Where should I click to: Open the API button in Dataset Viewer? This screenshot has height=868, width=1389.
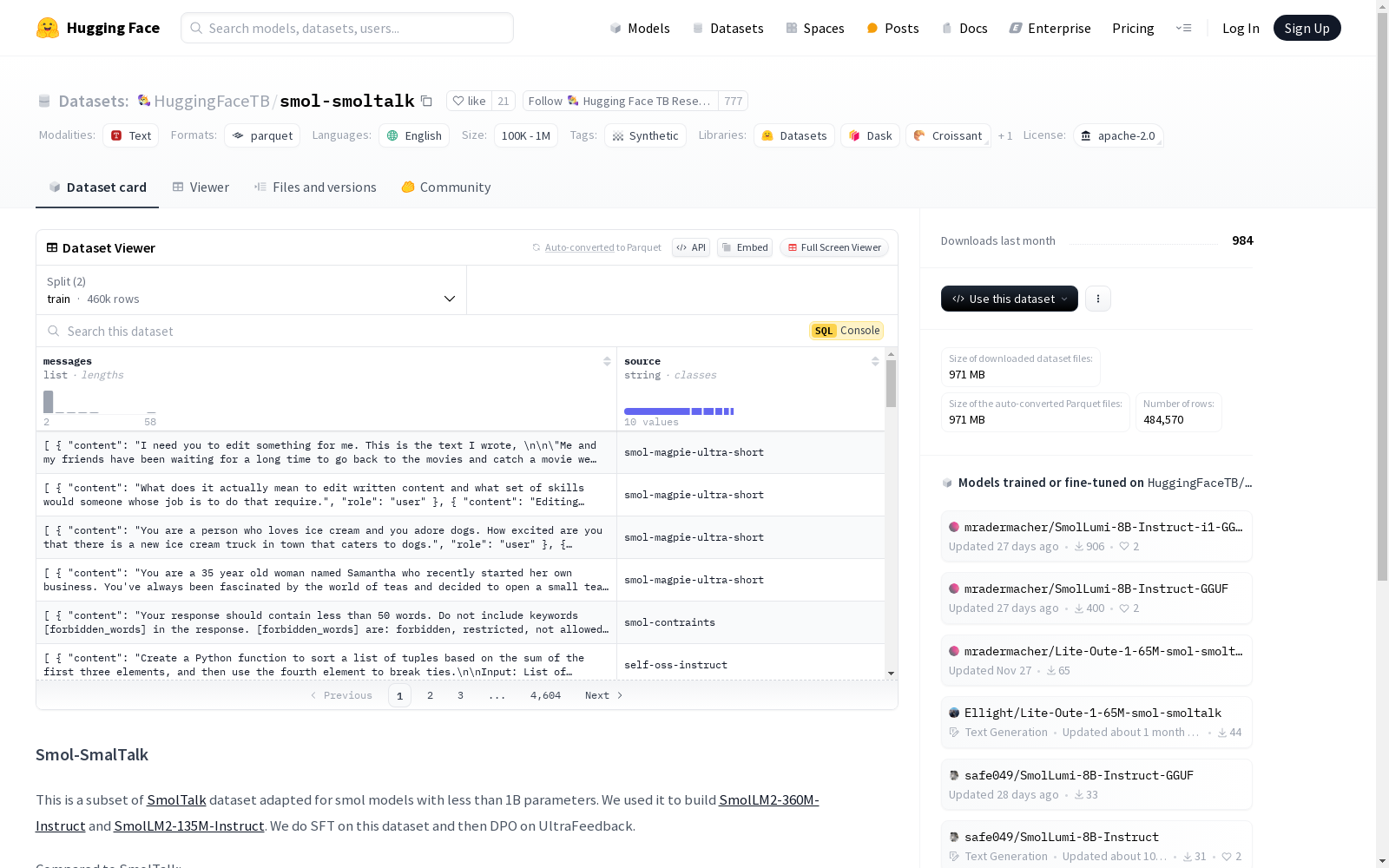coord(691,247)
